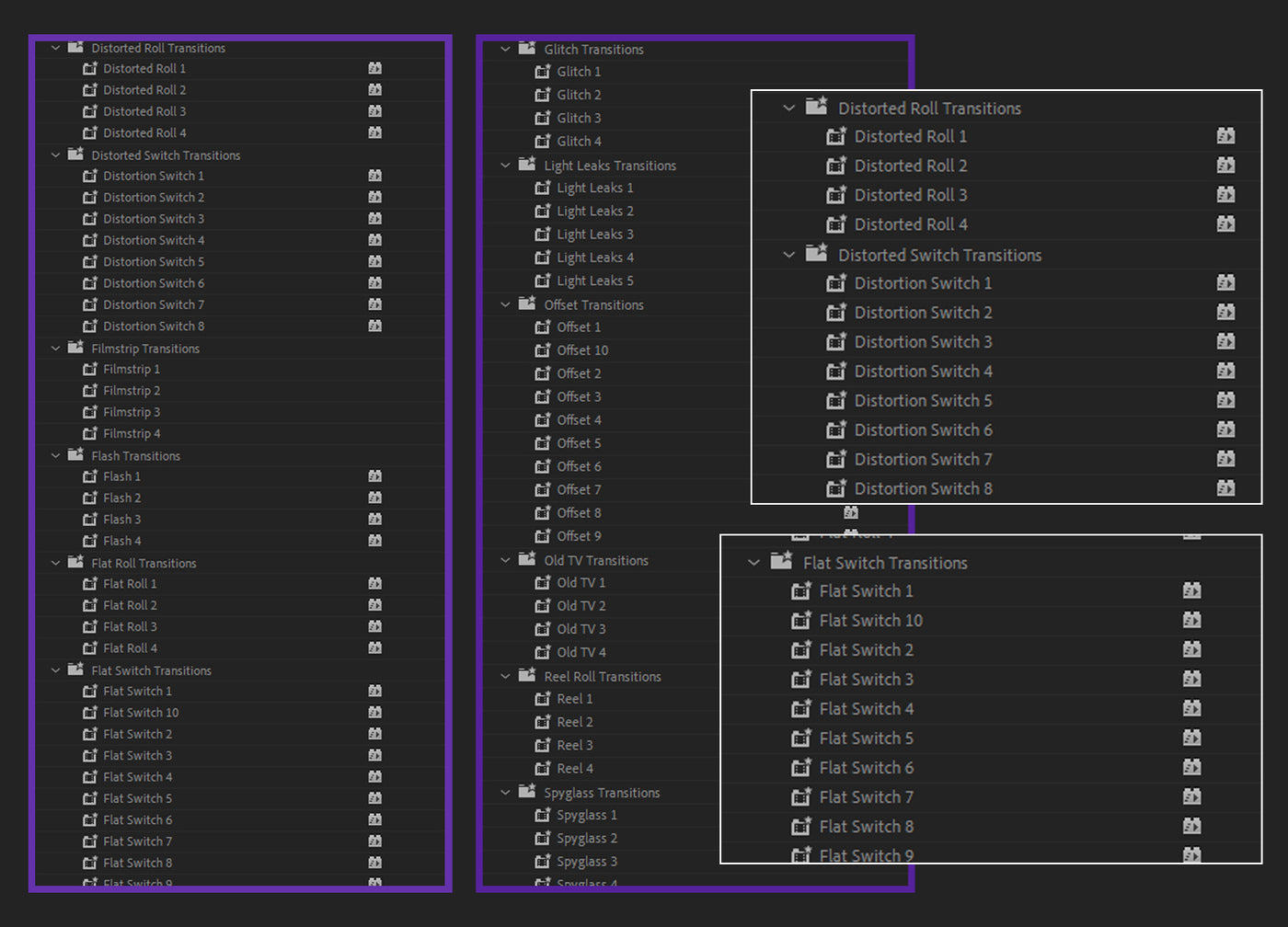Screen dimensions: 1288x927
Task: Select the Reel 3 preset
Action: click(x=575, y=745)
